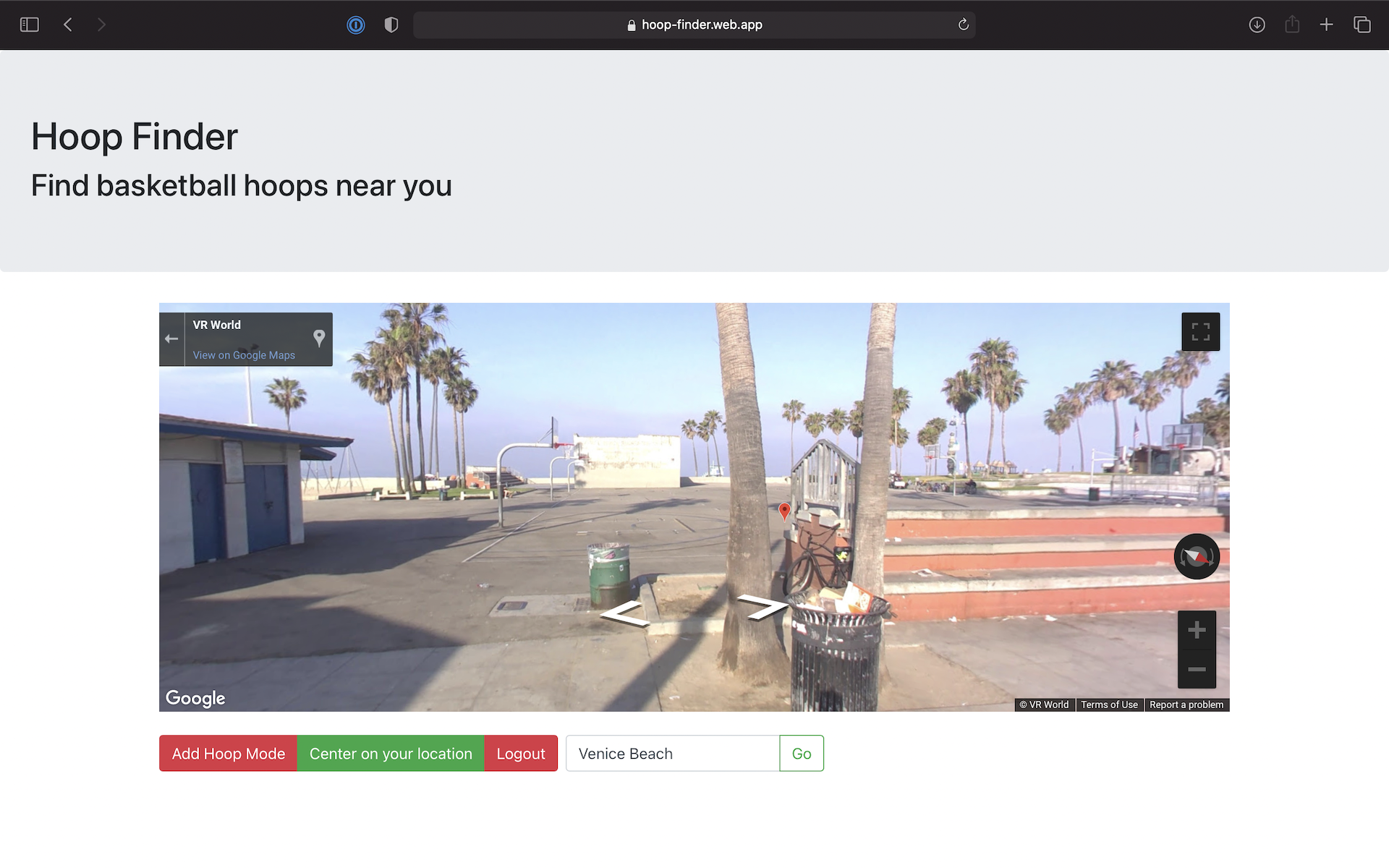1389x868 pixels.
Task: Open fullscreen view of the Street View panorama
Action: click(x=1200, y=331)
